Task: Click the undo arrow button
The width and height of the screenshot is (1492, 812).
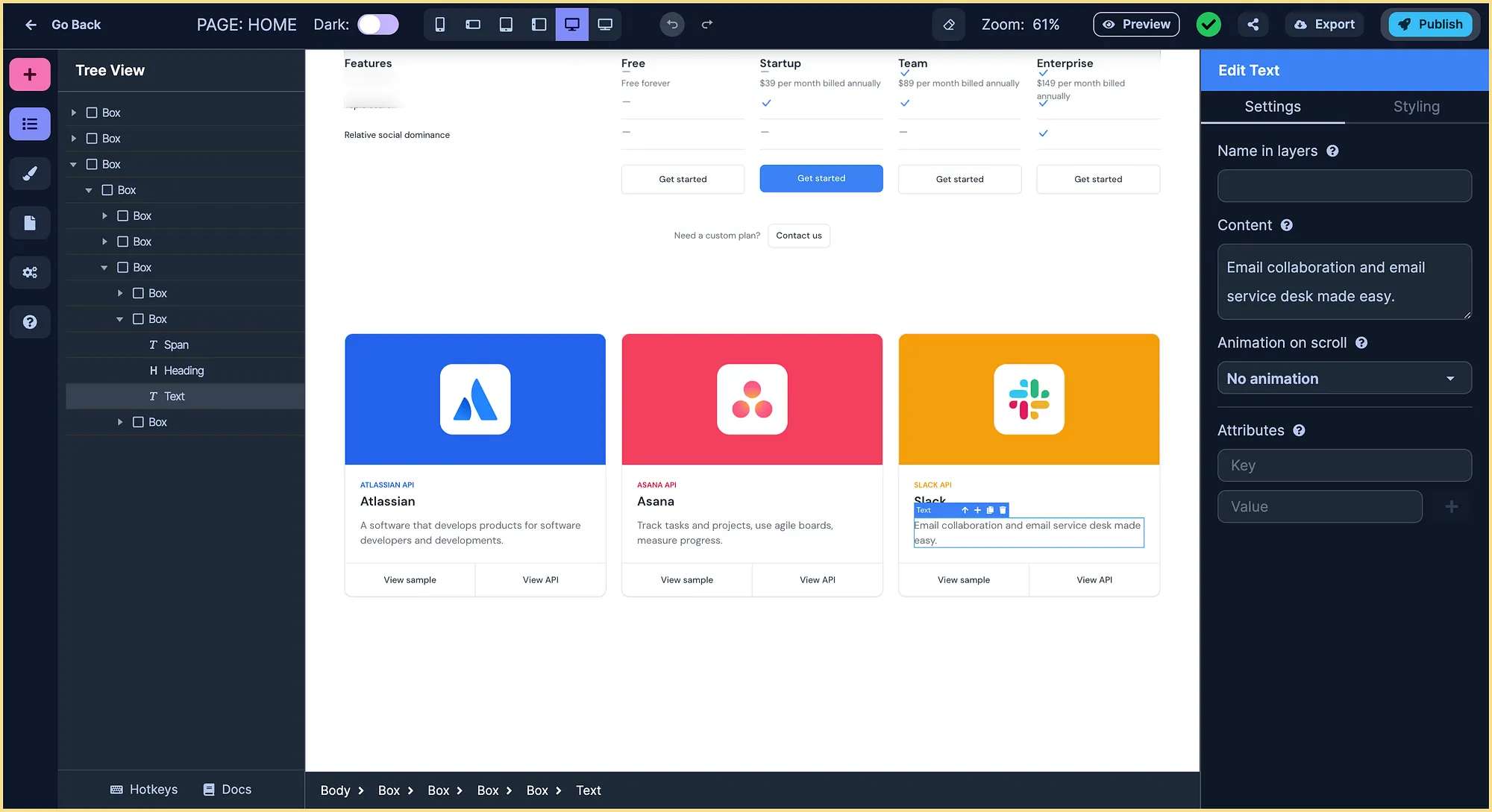Action: (x=672, y=25)
